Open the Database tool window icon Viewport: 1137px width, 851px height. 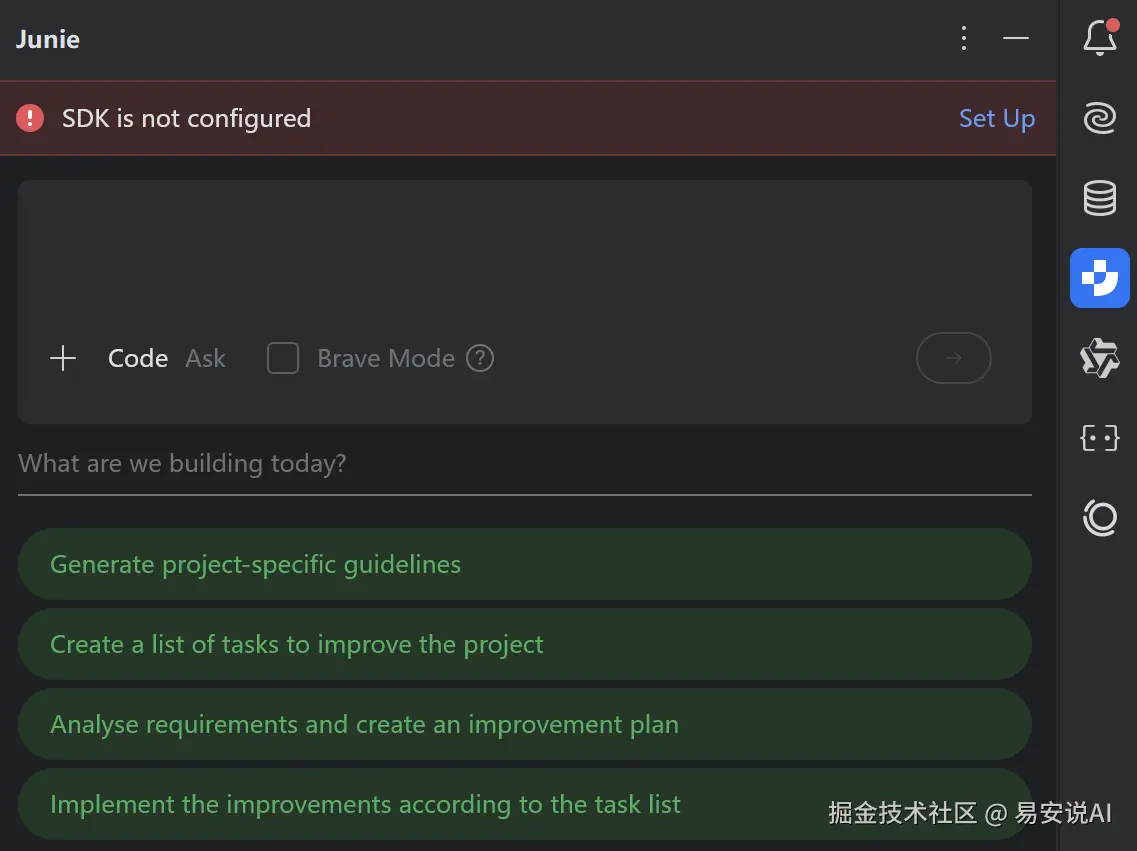pos(1099,198)
